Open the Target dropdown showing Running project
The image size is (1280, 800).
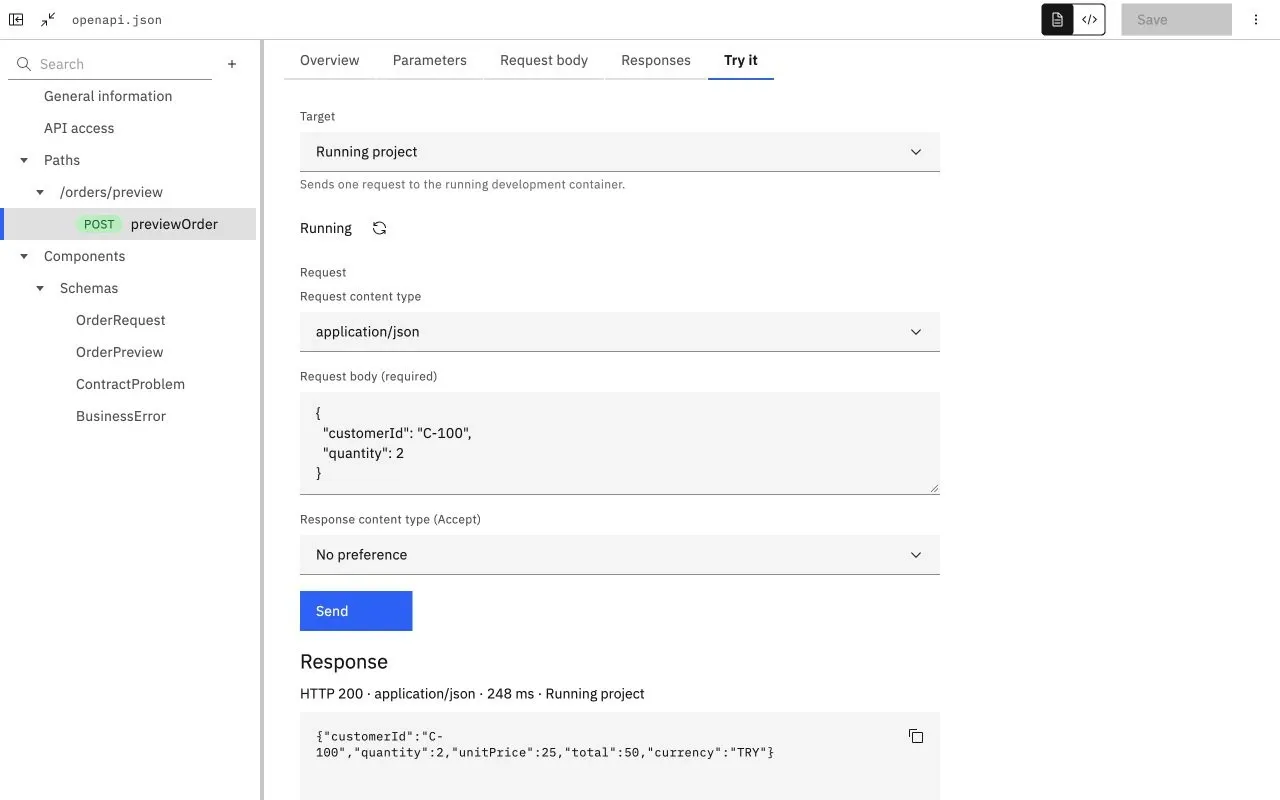[x=620, y=152]
